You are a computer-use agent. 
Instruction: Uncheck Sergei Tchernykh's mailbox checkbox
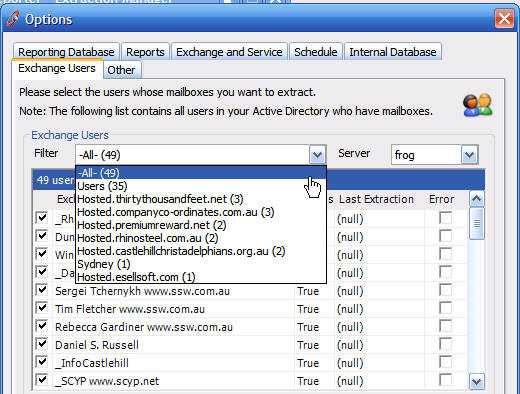pos(42,289)
